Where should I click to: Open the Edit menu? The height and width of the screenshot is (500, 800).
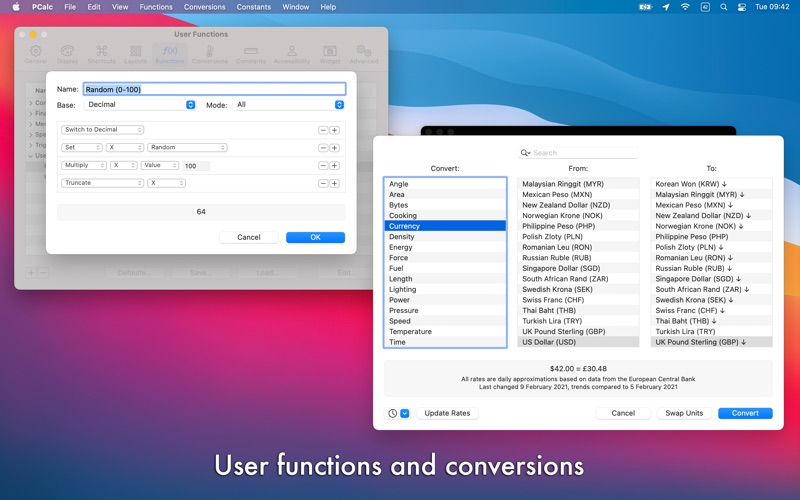[94, 7]
